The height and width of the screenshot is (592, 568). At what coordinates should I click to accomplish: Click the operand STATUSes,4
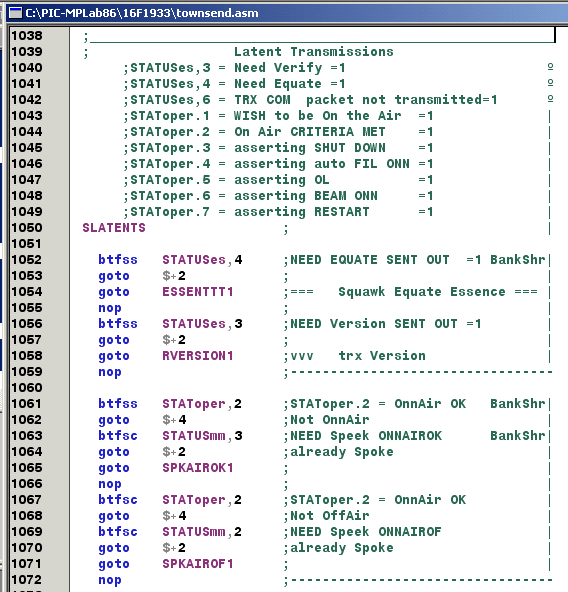pos(202,260)
